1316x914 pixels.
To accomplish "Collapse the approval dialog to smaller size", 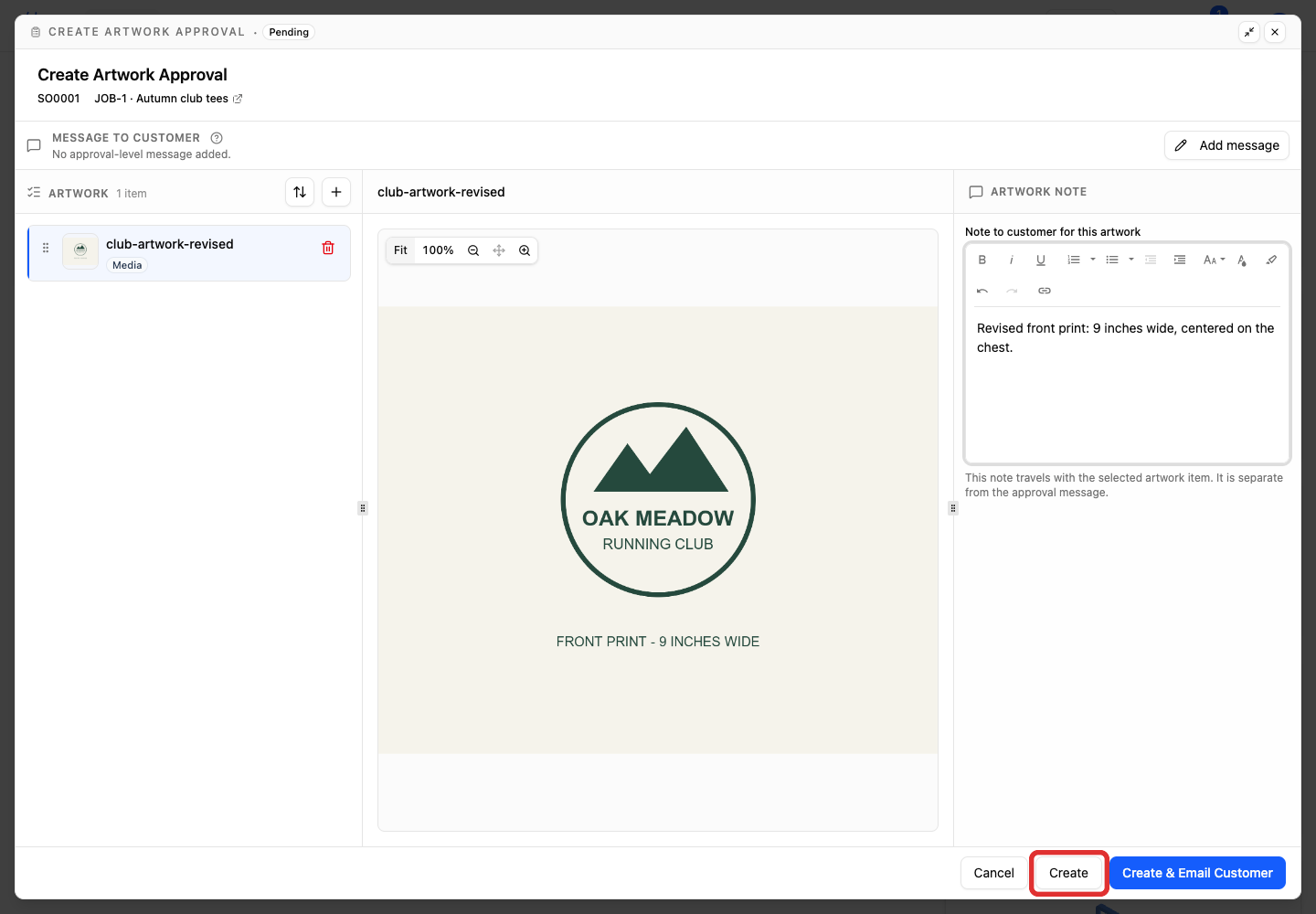I will tap(1249, 32).
